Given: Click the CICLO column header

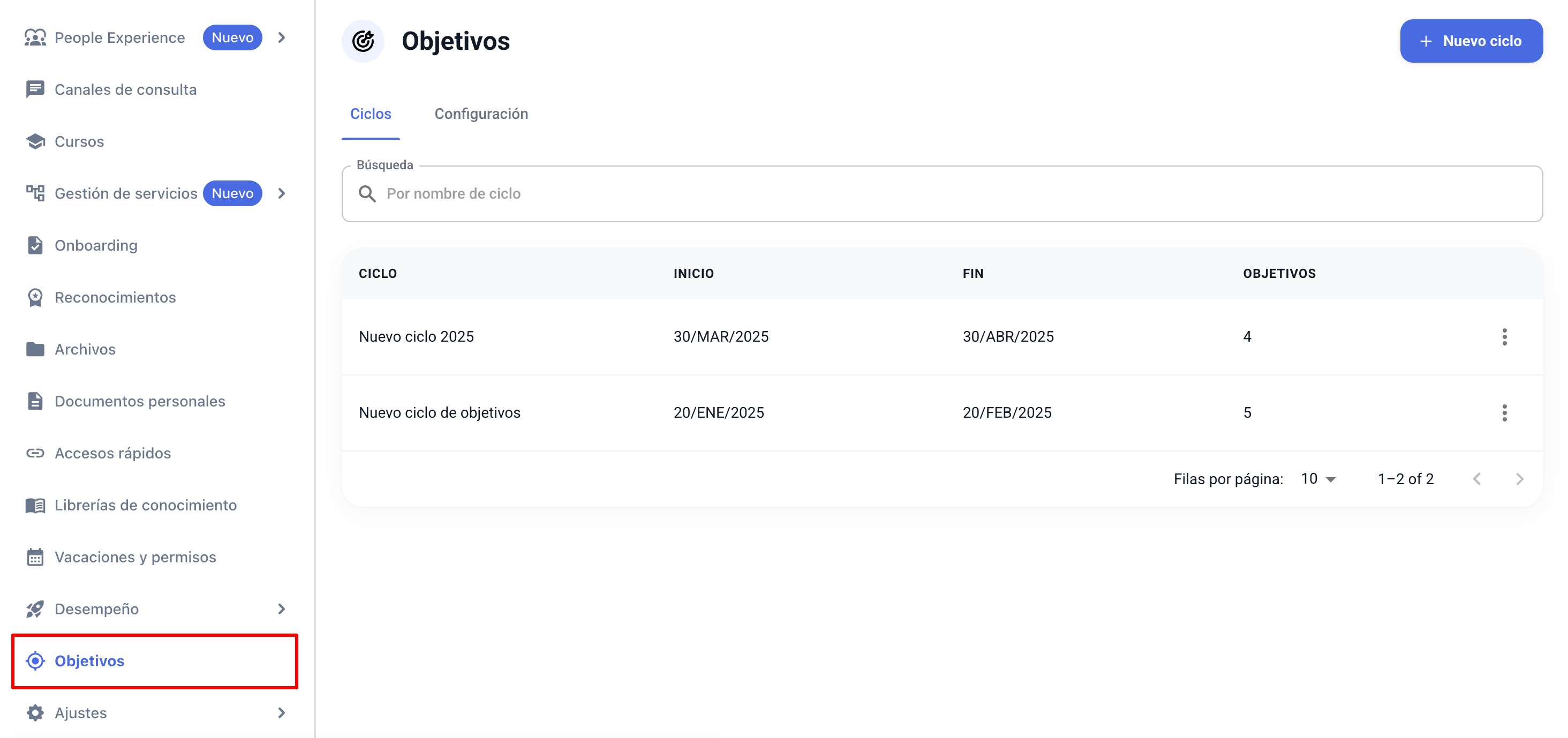Looking at the screenshot, I should [x=378, y=273].
